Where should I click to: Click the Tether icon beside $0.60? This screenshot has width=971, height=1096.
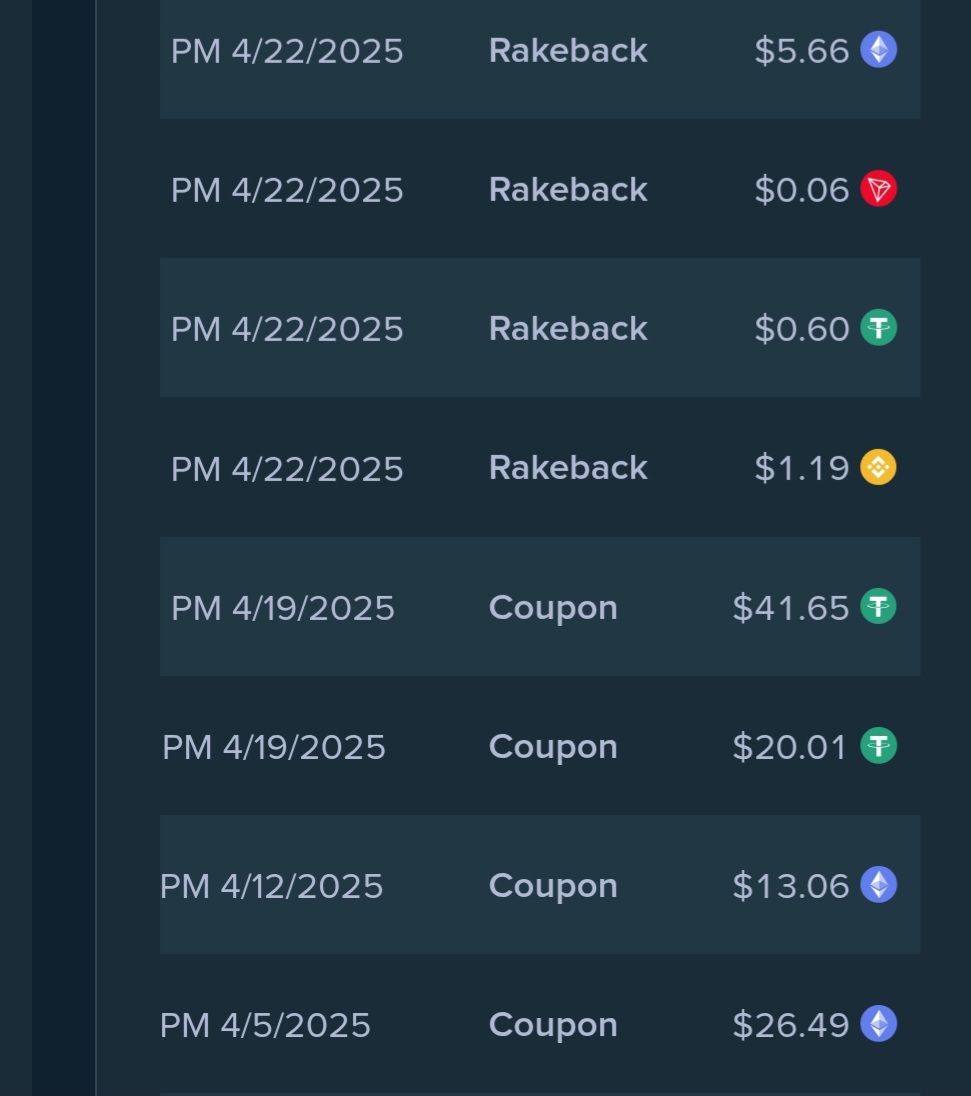tap(878, 327)
